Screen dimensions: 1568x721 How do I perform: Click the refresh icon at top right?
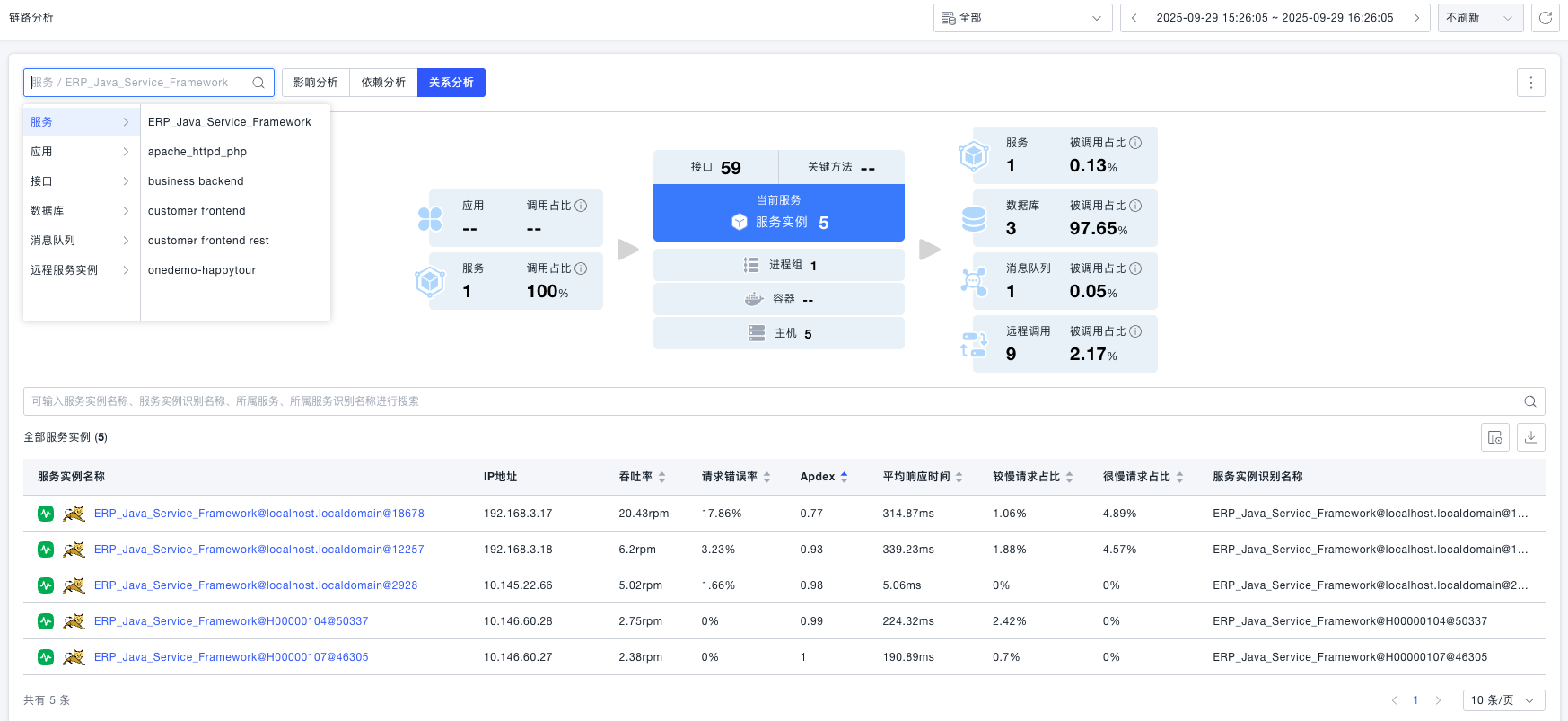click(1546, 18)
